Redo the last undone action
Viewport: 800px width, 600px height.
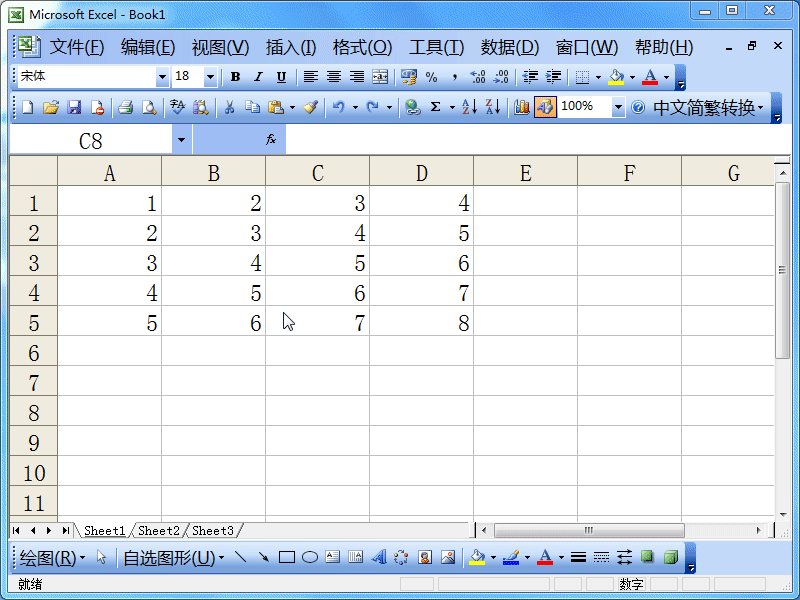pyautogui.click(x=373, y=108)
